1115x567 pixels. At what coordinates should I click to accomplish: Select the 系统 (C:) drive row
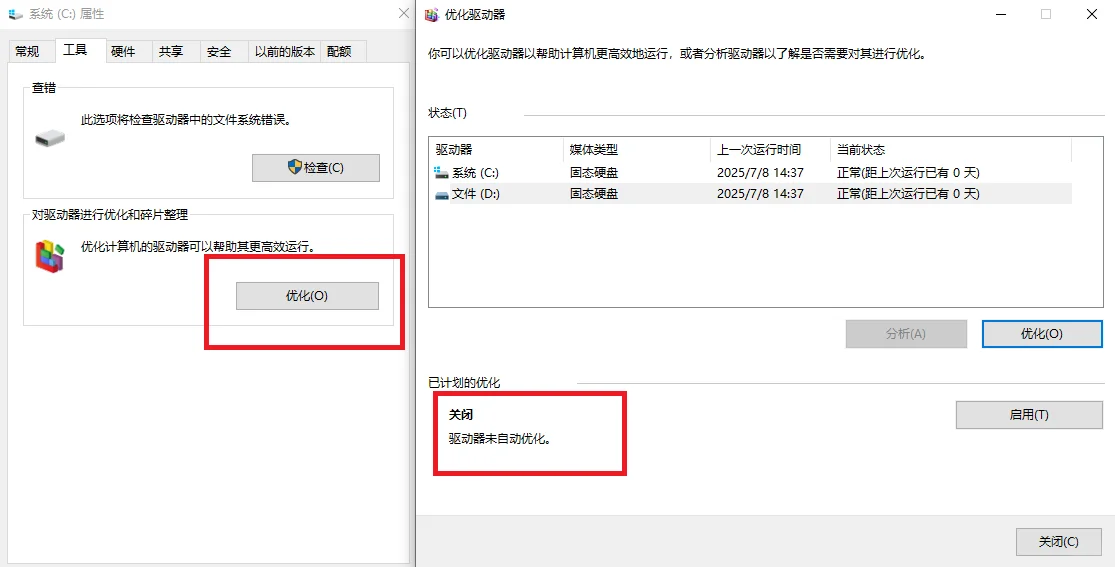[x=750, y=172]
